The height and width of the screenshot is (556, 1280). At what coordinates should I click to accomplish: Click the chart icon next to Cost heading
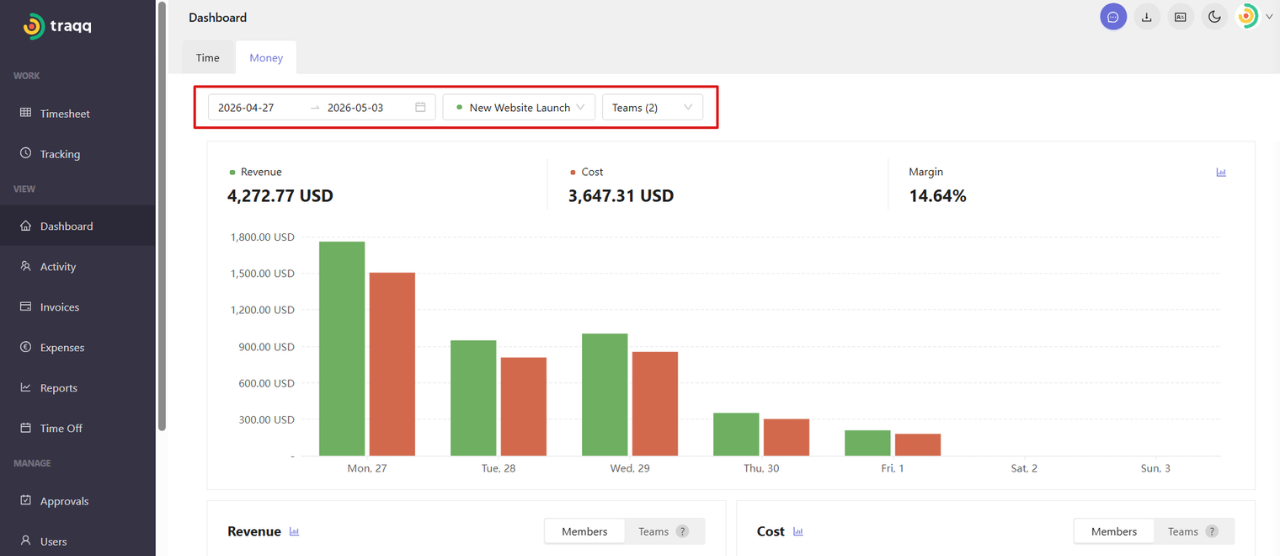[x=797, y=531]
